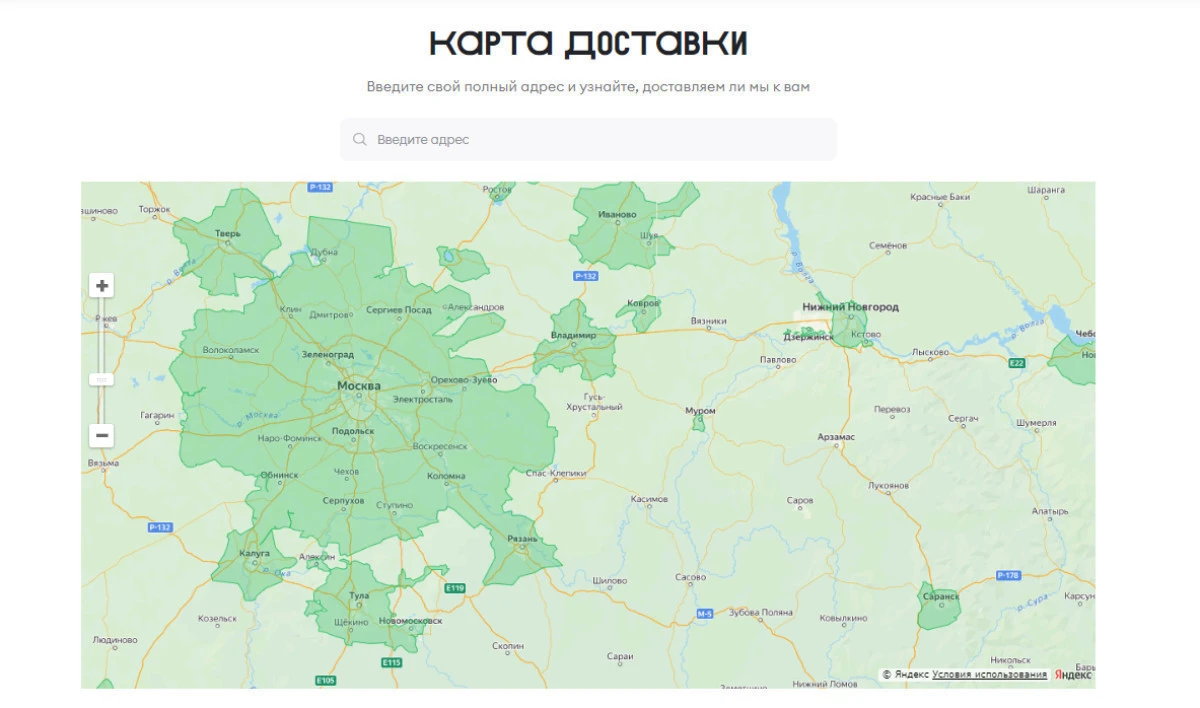Click the E115 road shield marker
Screen dimensions: 1200x708
(x=391, y=662)
